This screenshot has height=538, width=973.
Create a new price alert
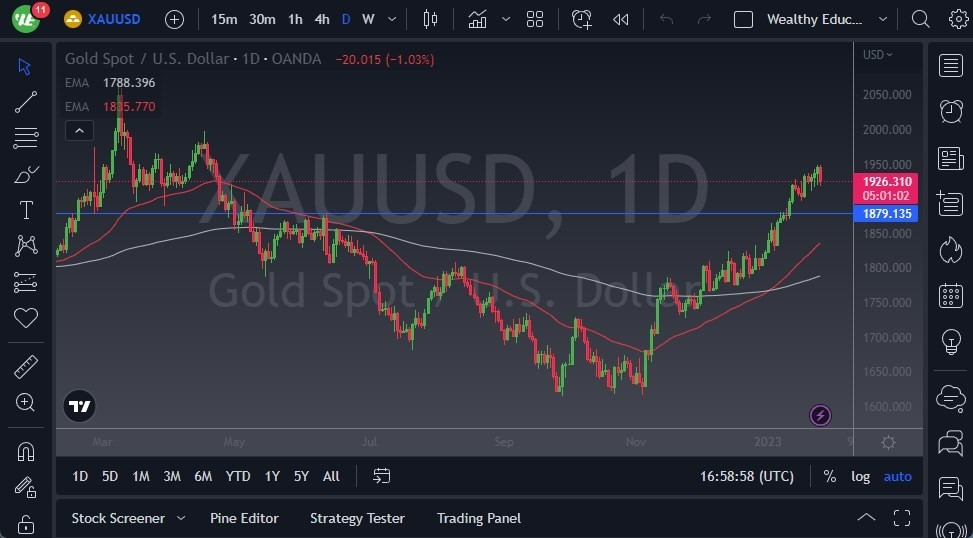(582, 19)
